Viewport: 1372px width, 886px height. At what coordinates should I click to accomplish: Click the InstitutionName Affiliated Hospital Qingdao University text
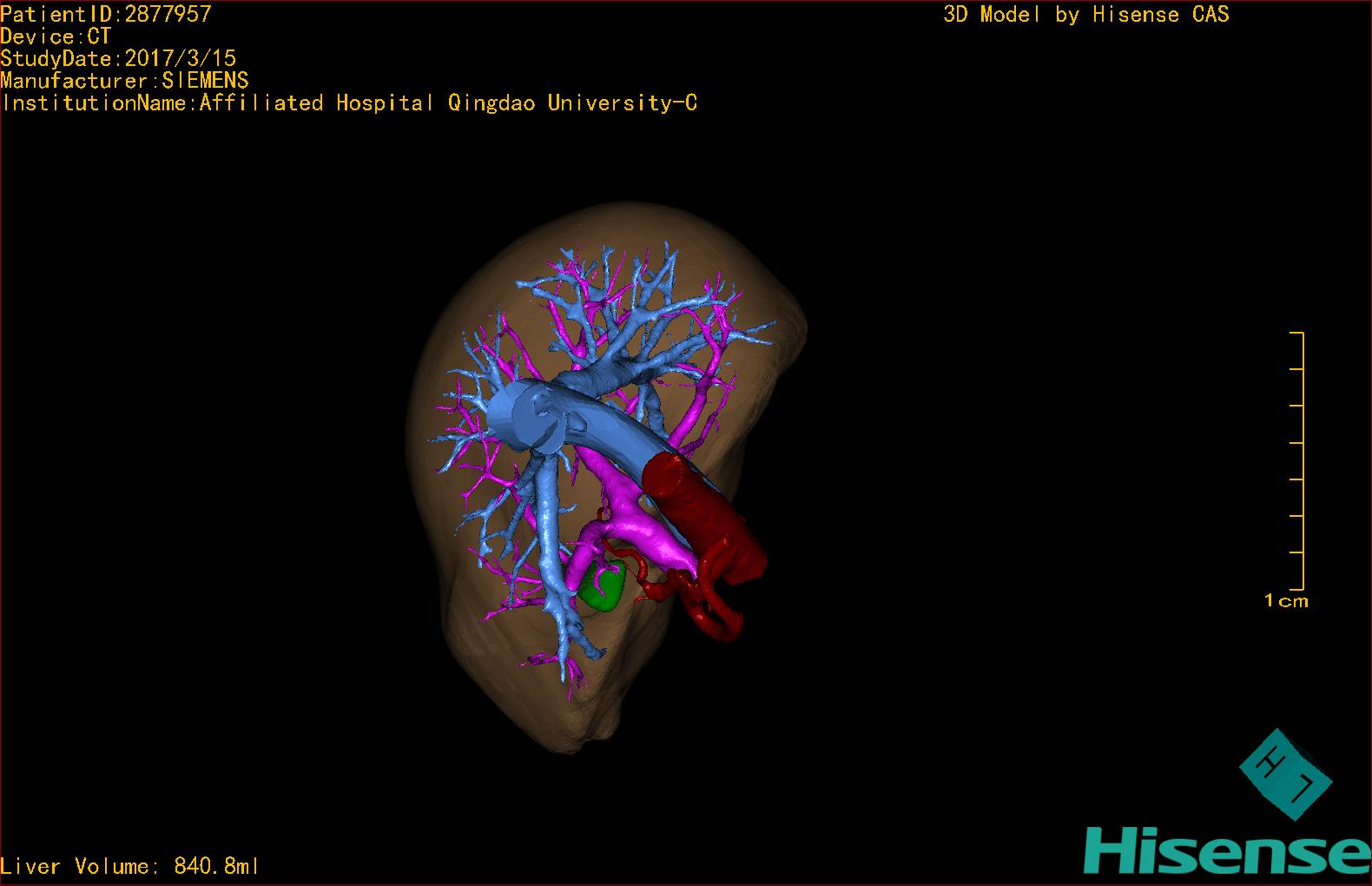tap(349, 103)
